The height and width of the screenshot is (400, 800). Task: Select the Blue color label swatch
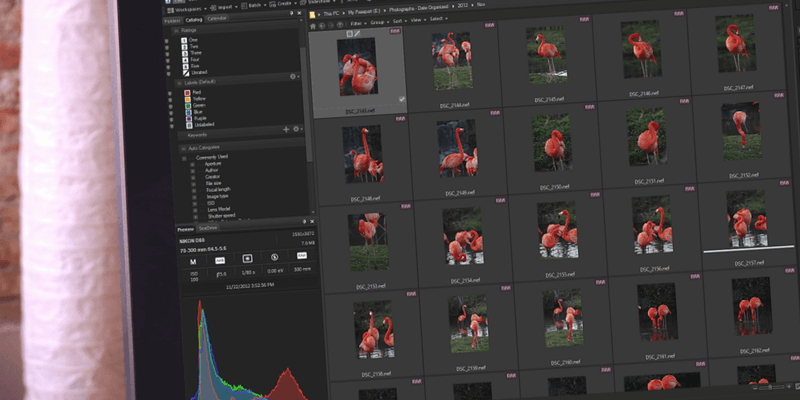pos(188,112)
